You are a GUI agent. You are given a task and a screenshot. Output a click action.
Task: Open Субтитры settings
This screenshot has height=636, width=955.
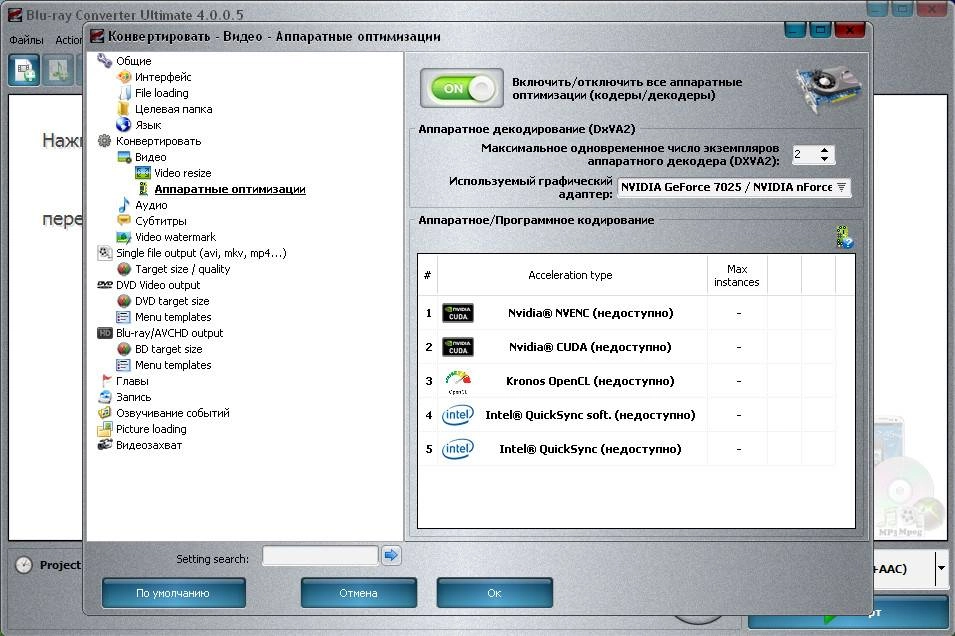[160, 221]
